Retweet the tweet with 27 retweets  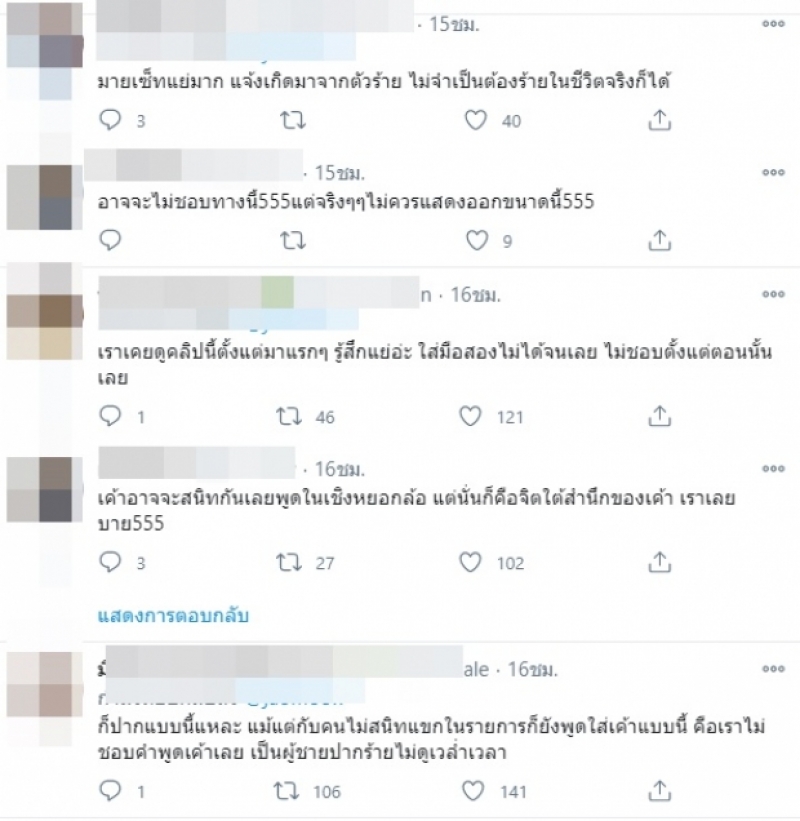(x=289, y=562)
